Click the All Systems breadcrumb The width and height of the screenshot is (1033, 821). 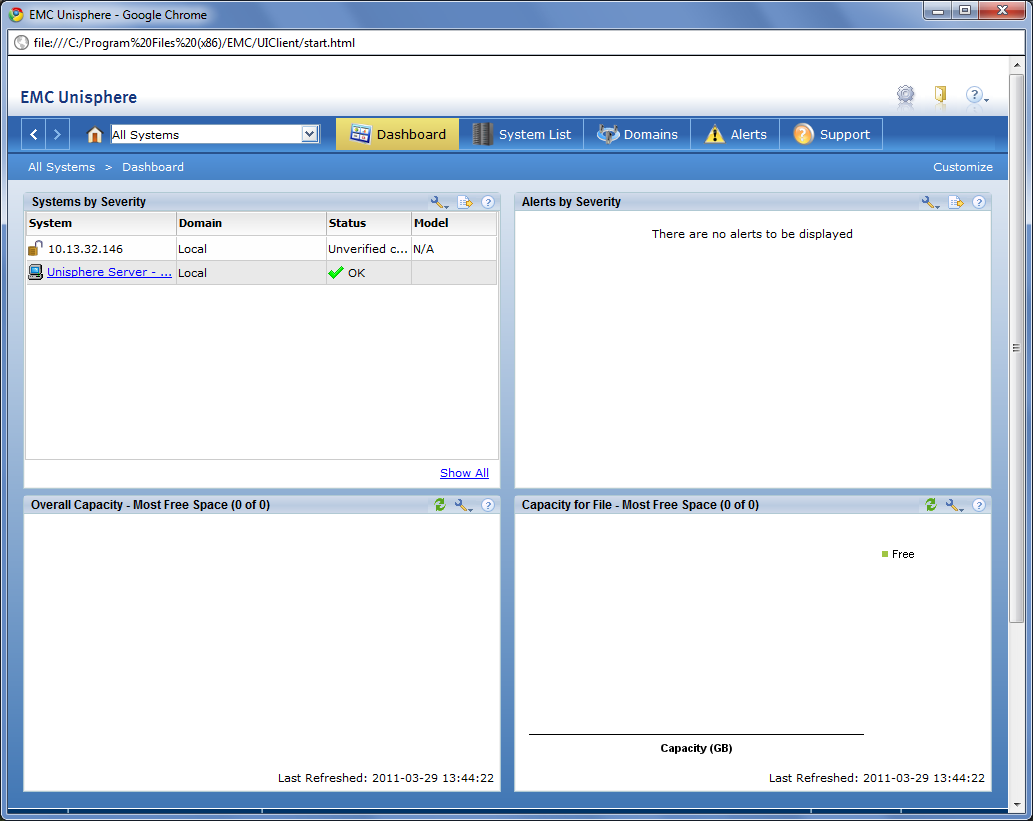[x=61, y=167]
